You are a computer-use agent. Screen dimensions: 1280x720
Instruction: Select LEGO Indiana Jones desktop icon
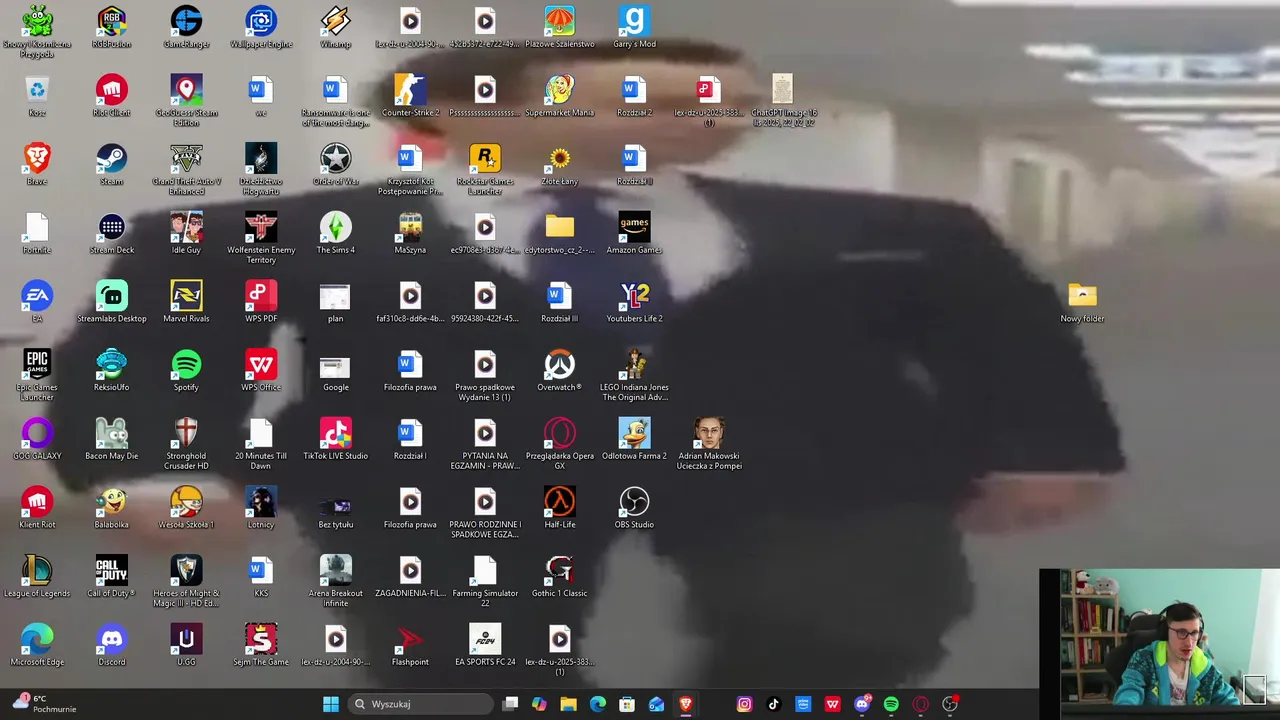tap(634, 375)
